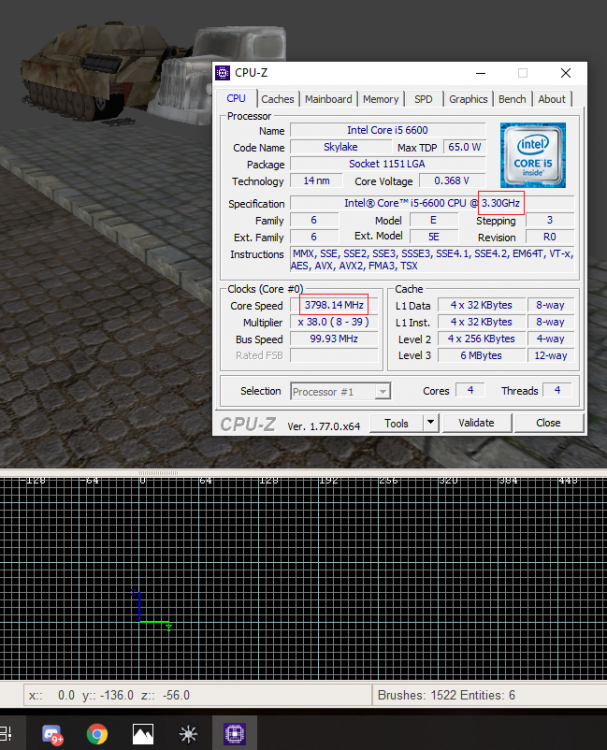Click the axis origin gizmo in the grid view
The width and height of the screenshot is (607, 750).
click(x=151, y=609)
